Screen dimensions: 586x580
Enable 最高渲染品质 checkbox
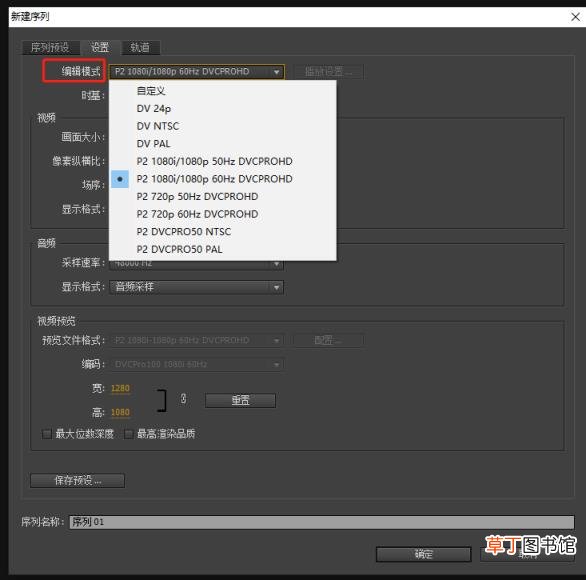click(x=129, y=434)
